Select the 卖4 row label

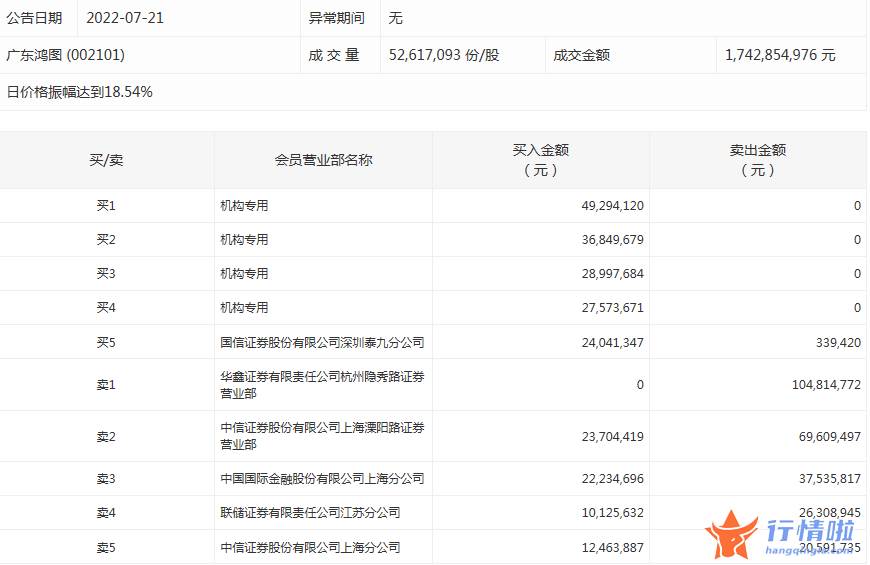click(x=106, y=512)
